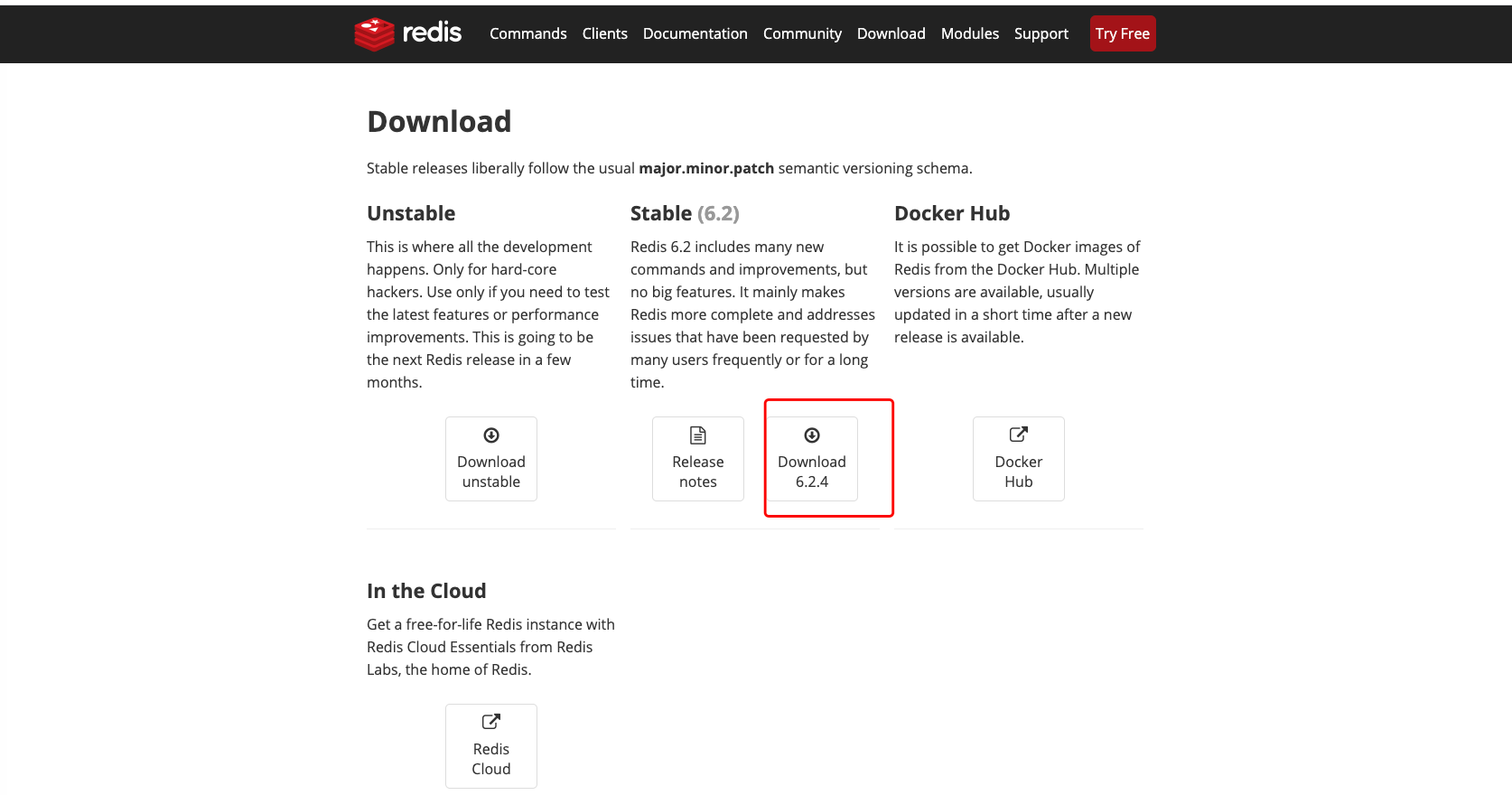Click the Redis logo icon
Viewport: 1512px width, 795px height.
374,34
